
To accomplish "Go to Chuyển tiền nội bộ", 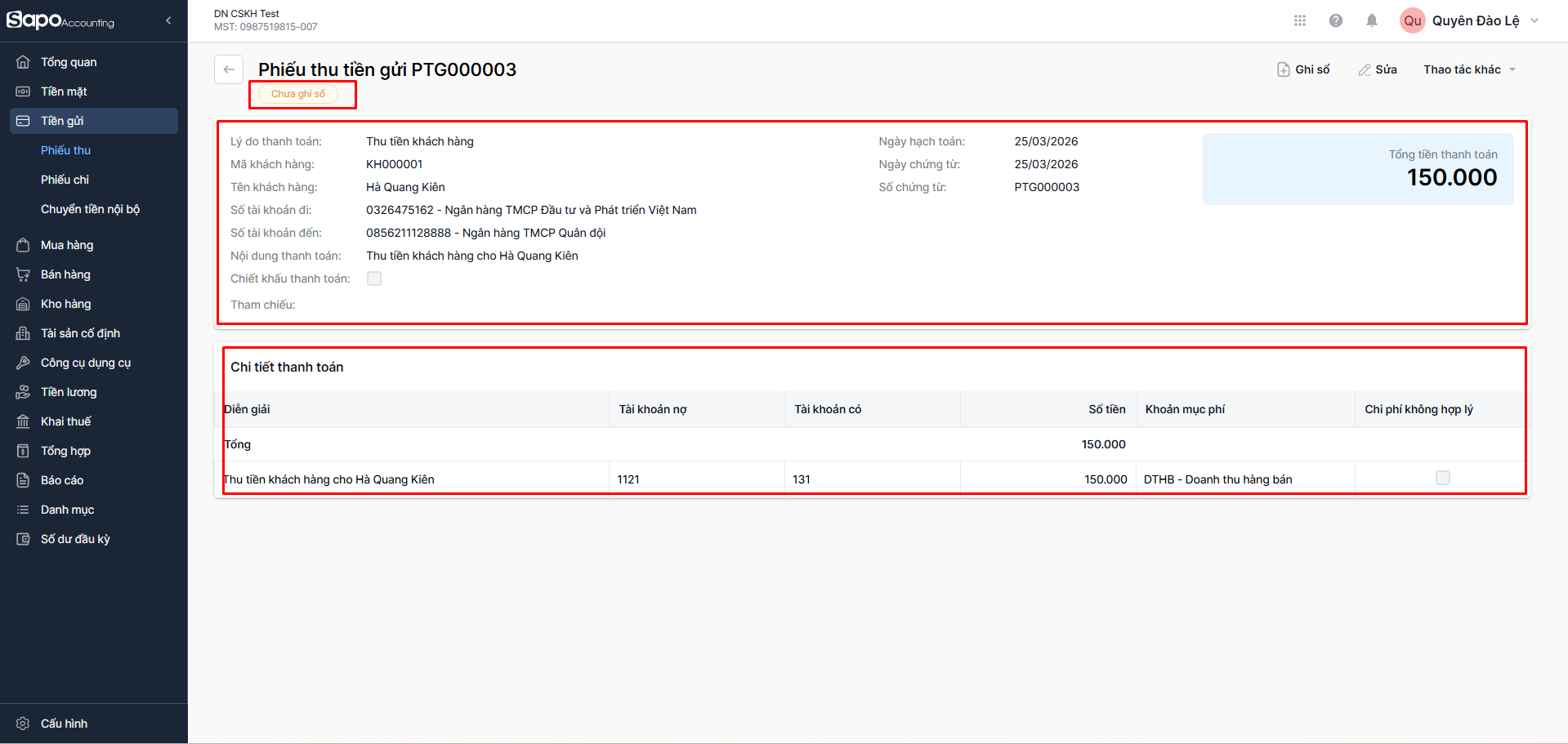I will 90,209.
